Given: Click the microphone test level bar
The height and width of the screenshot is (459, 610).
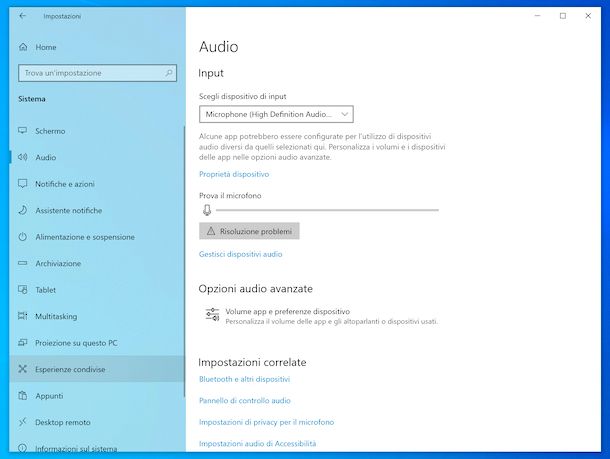Looking at the screenshot, I should (x=327, y=210).
